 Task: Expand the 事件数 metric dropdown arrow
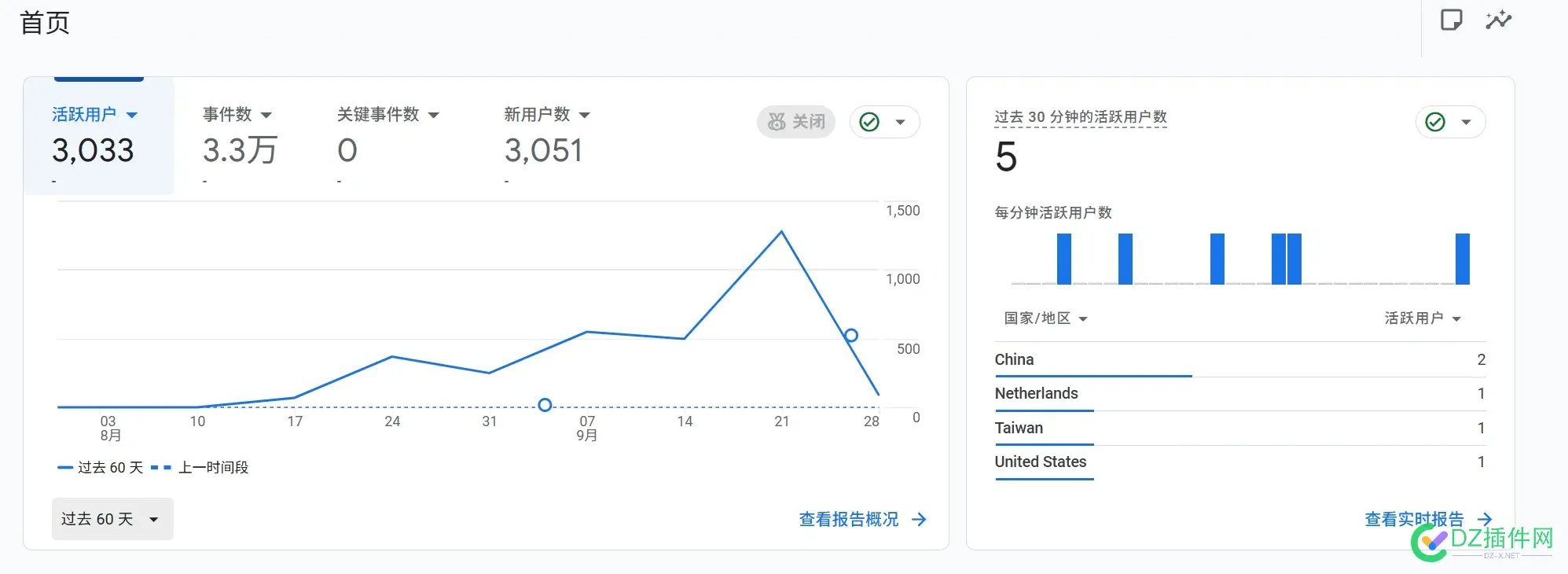pos(266,115)
